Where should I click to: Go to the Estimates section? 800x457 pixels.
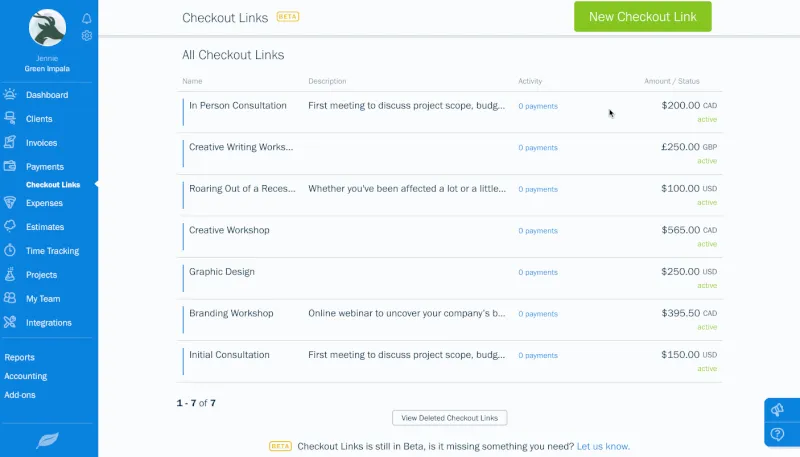pos(44,227)
